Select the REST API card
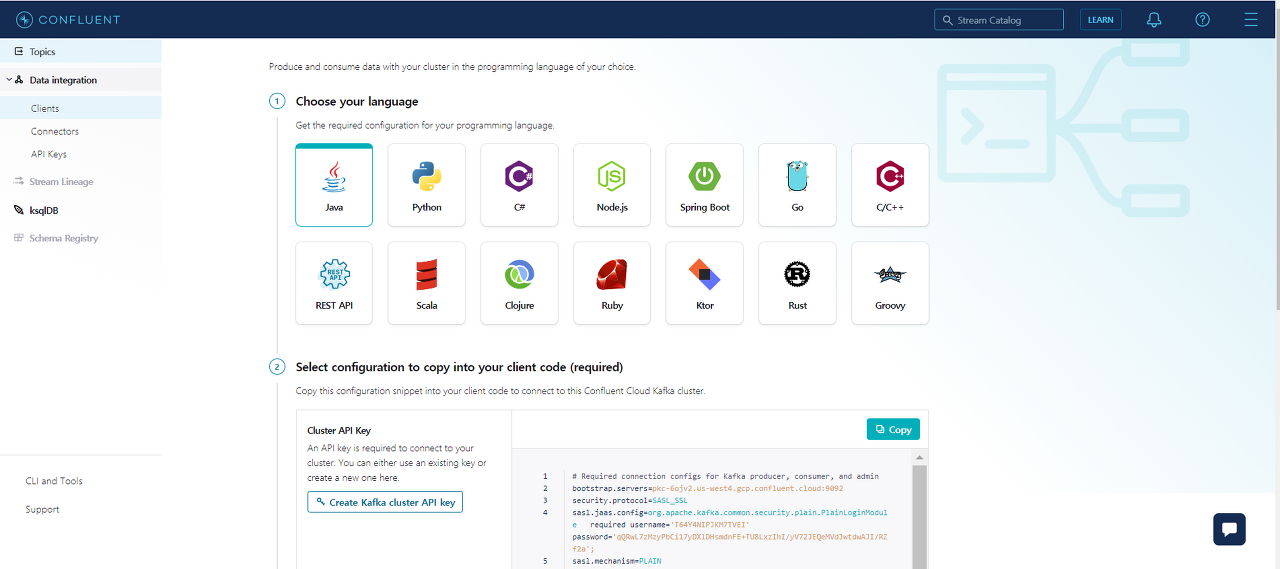 tap(334, 283)
